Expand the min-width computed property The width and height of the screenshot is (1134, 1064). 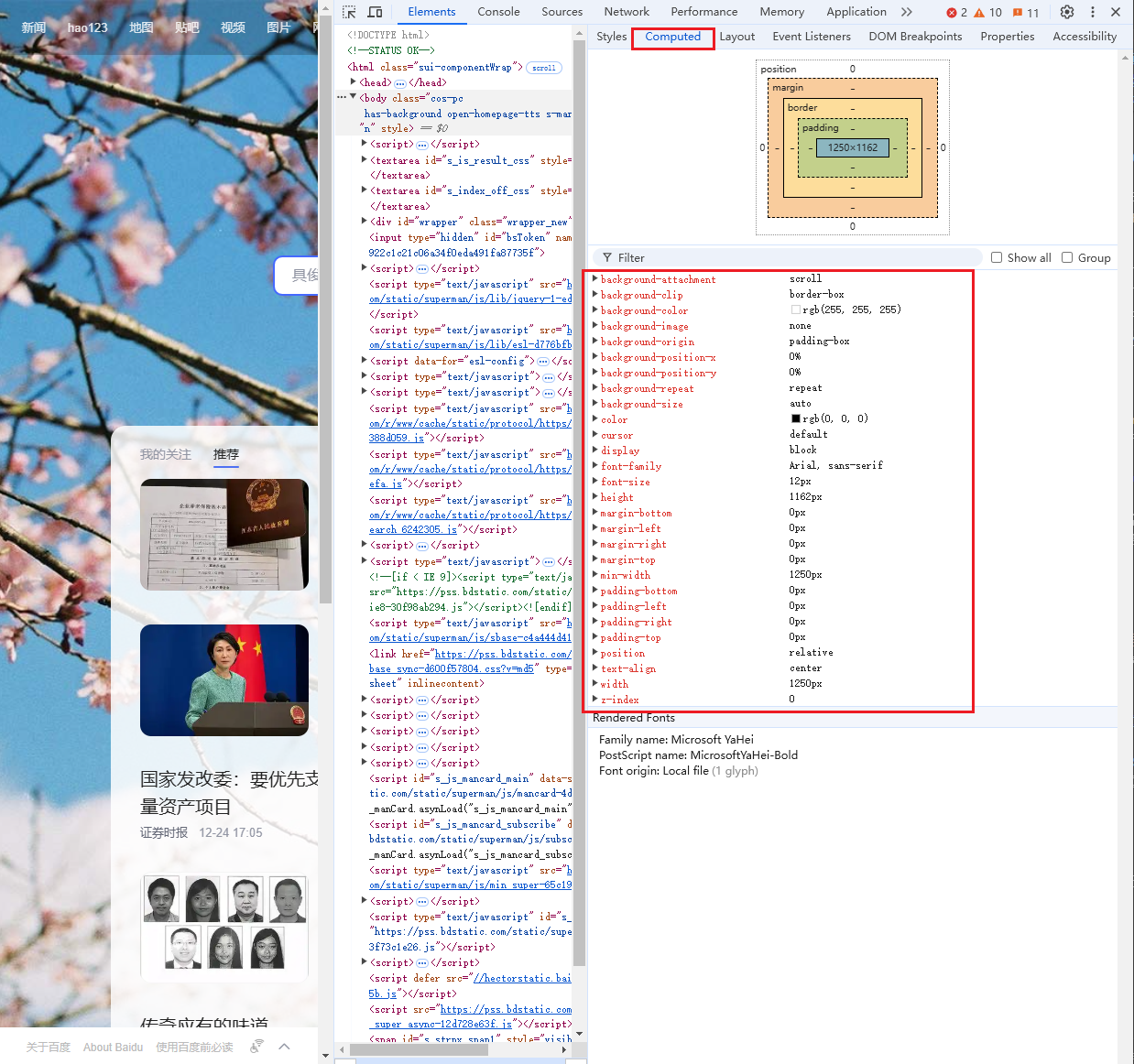click(x=595, y=574)
